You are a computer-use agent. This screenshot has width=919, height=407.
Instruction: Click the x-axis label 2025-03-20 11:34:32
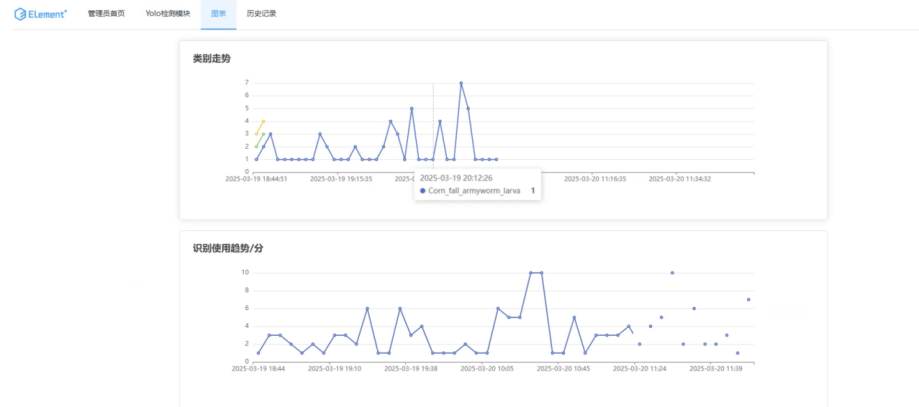(680, 179)
